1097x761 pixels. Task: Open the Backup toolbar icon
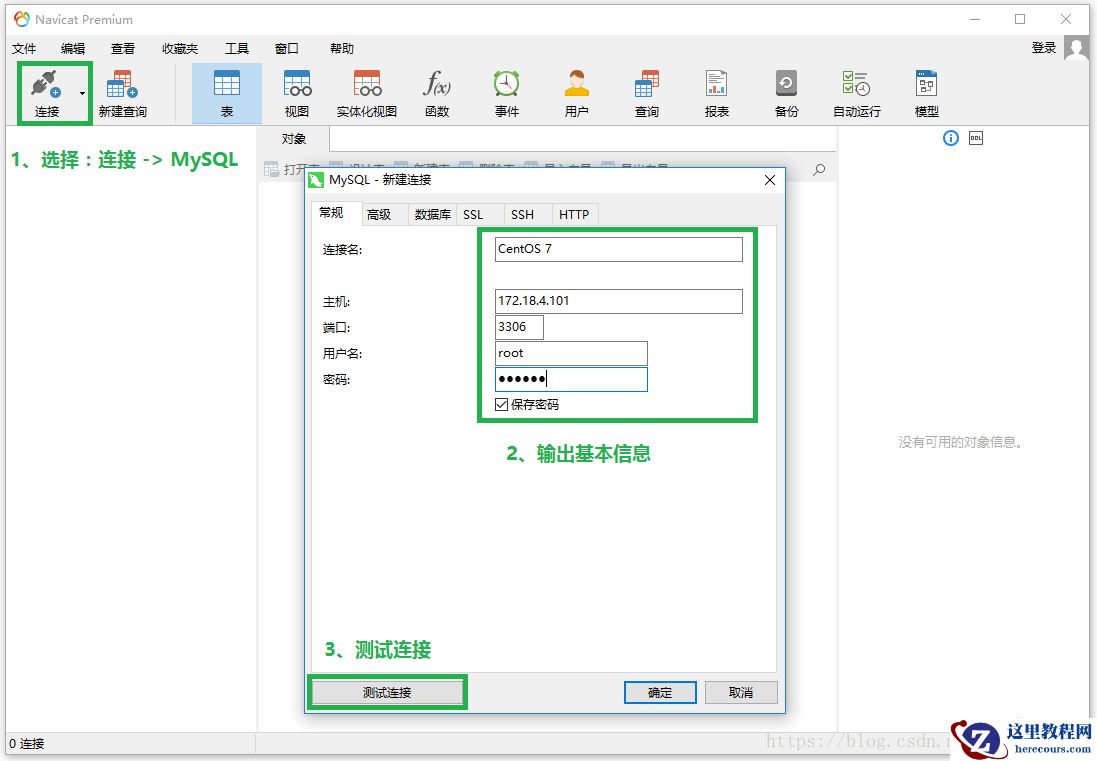point(786,83)
